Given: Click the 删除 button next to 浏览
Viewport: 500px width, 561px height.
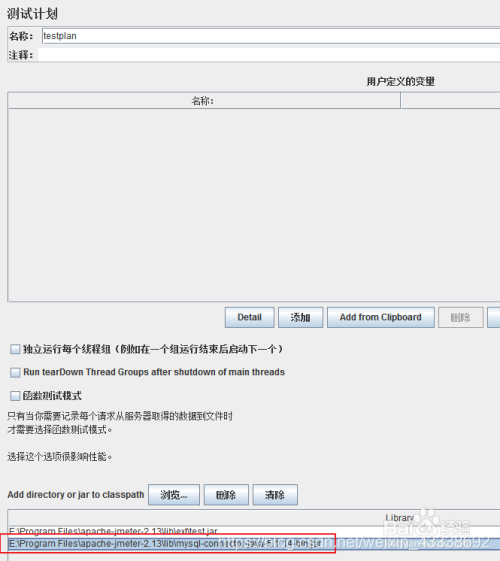Looking at the screenshot, I should 226,495.
